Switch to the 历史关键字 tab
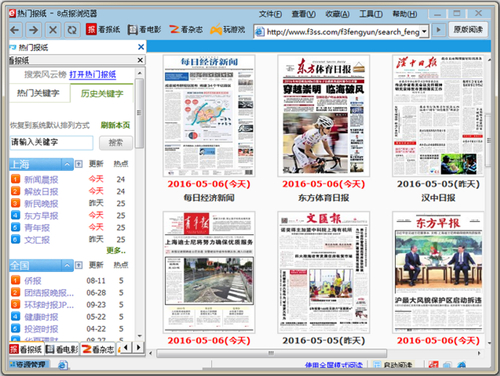Viewport: 500px width, 376px height. [x=102, y=93]
